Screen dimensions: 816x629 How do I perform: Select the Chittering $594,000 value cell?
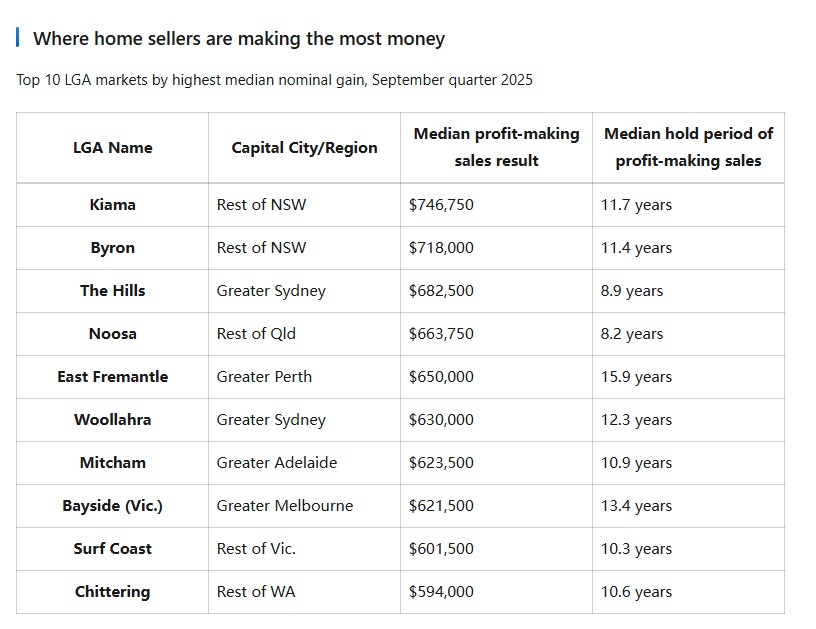pos(441,592)
